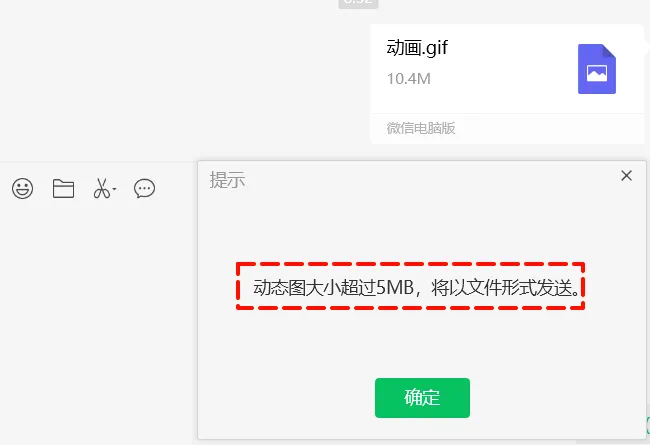
Task: Click the red dashed highlight border
Action: pyautogui.click(x=410, y=264)
